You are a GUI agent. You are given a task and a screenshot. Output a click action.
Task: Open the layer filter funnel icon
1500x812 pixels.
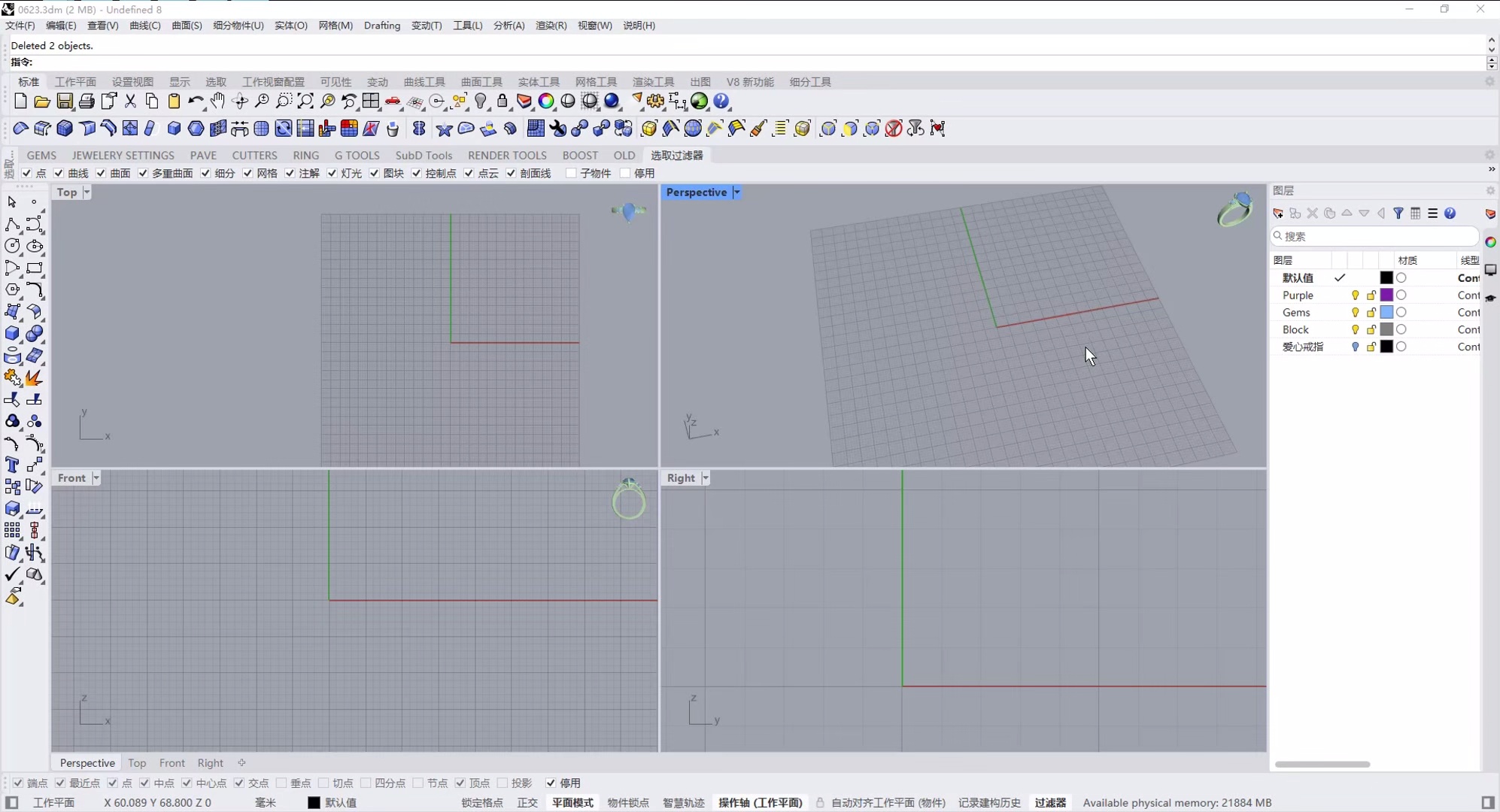coord(1398,214)
